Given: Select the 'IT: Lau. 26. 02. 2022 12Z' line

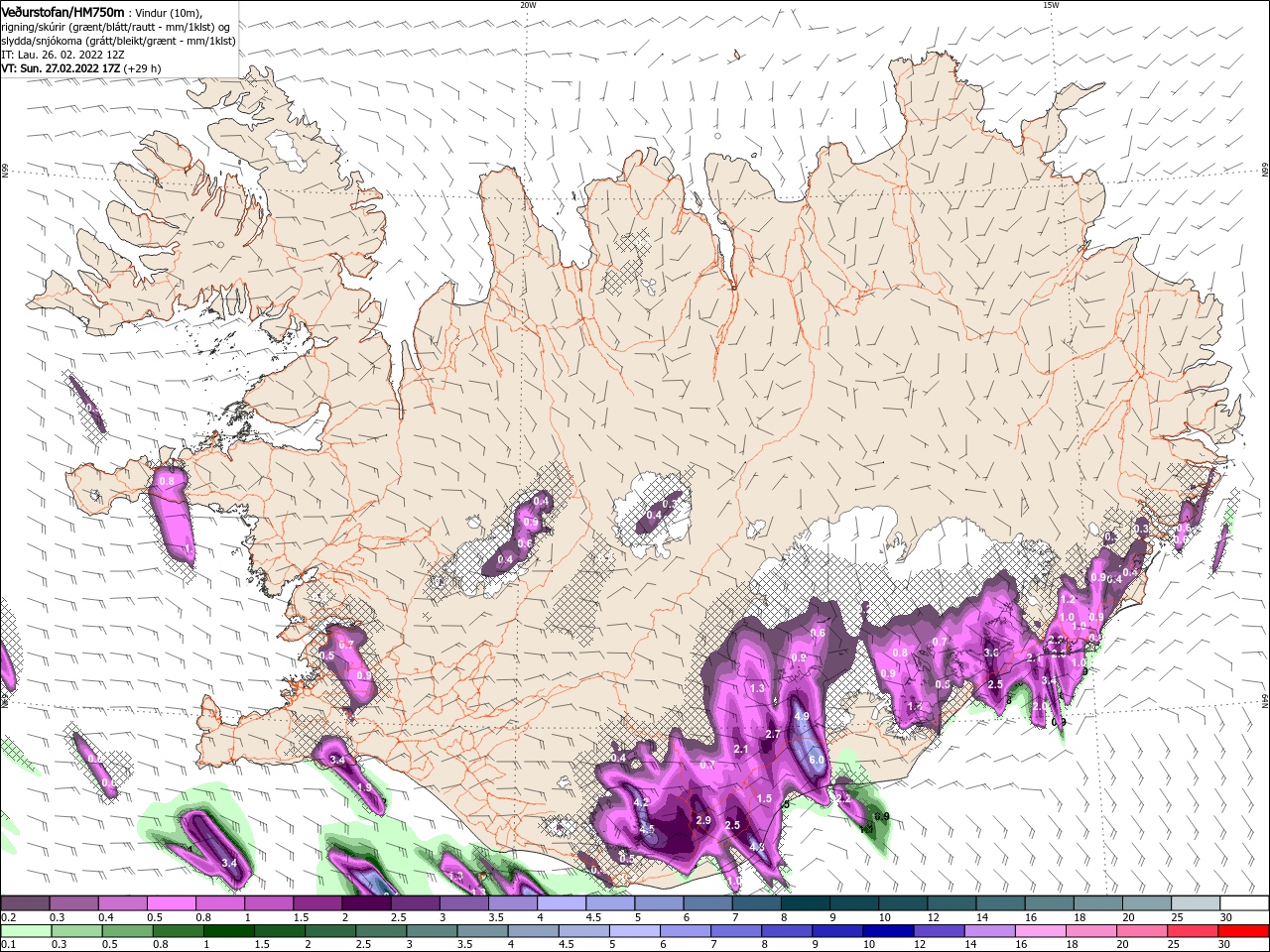Looking at the screenshot, I should [x=63, y=55].
